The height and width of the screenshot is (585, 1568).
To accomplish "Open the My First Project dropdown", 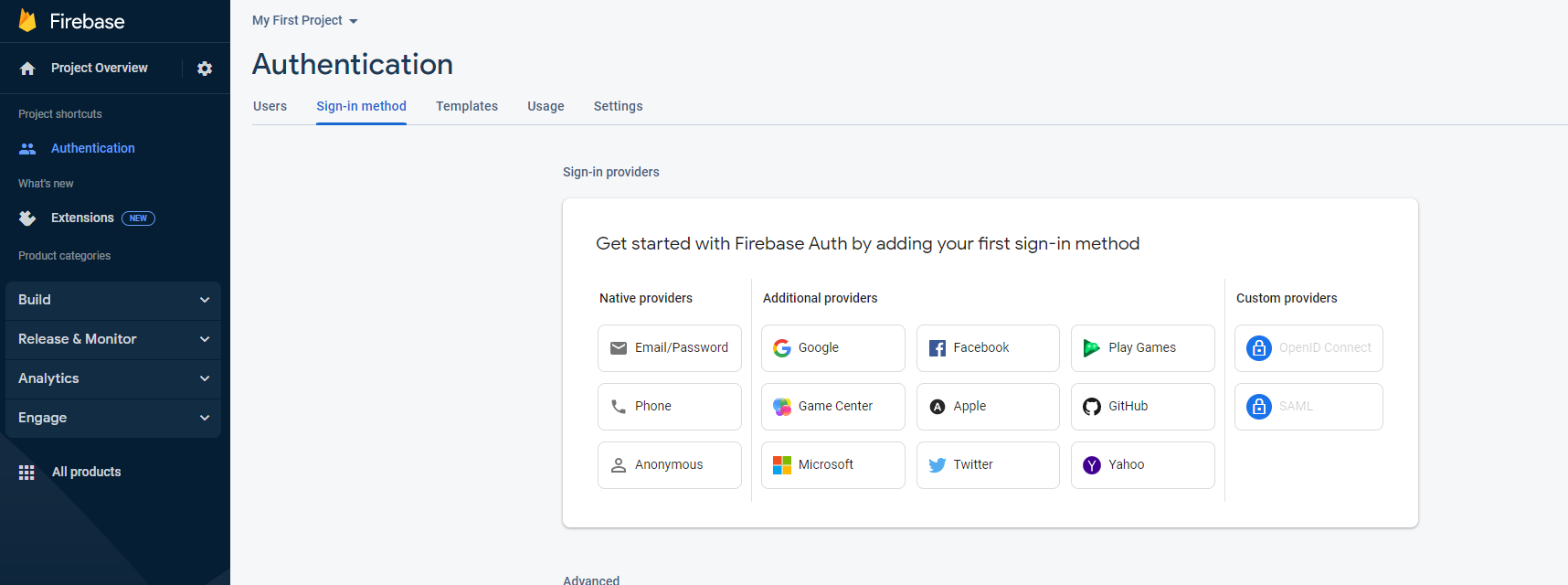I will 305,21.
